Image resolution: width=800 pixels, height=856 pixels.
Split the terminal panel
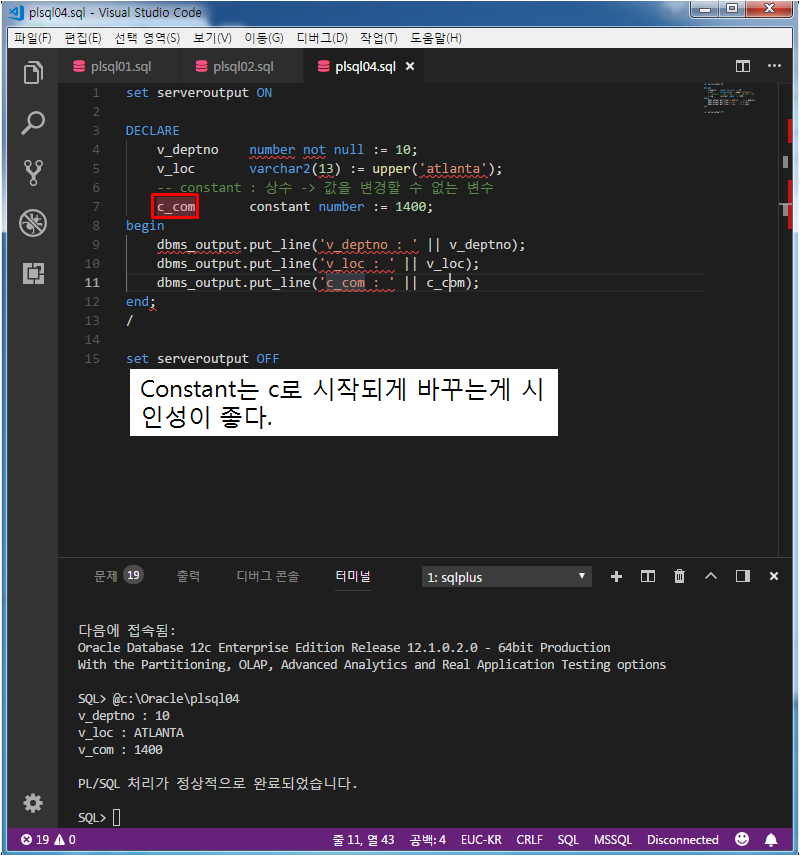pyautogui.click(x=648, y=576)
